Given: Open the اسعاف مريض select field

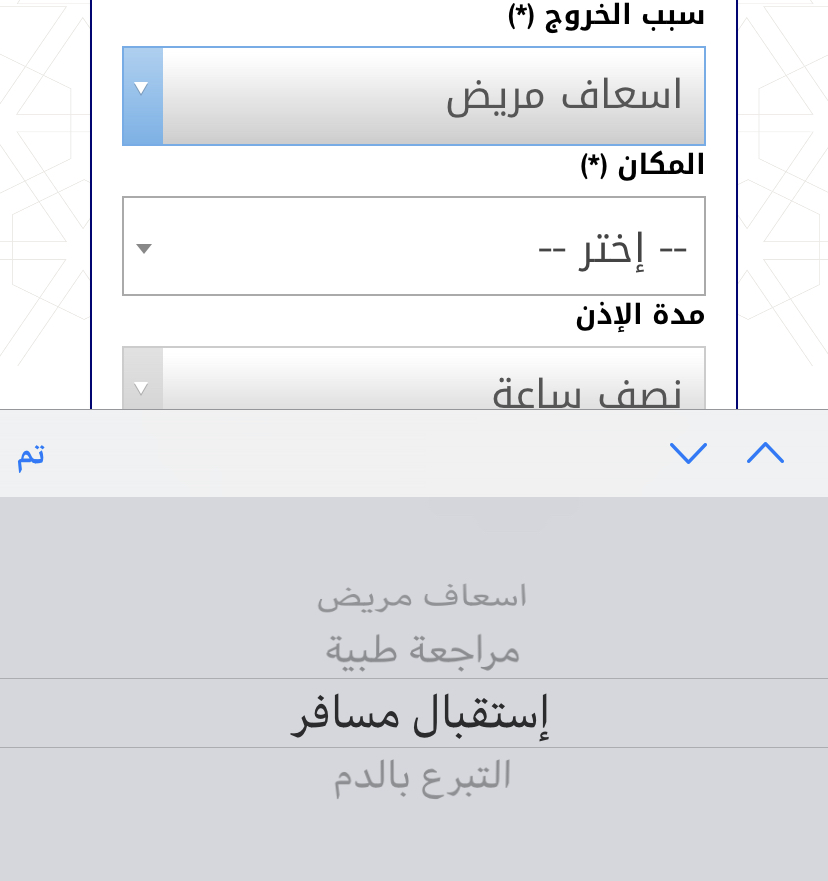Looking at the screenshot, I should coord(413,96).
